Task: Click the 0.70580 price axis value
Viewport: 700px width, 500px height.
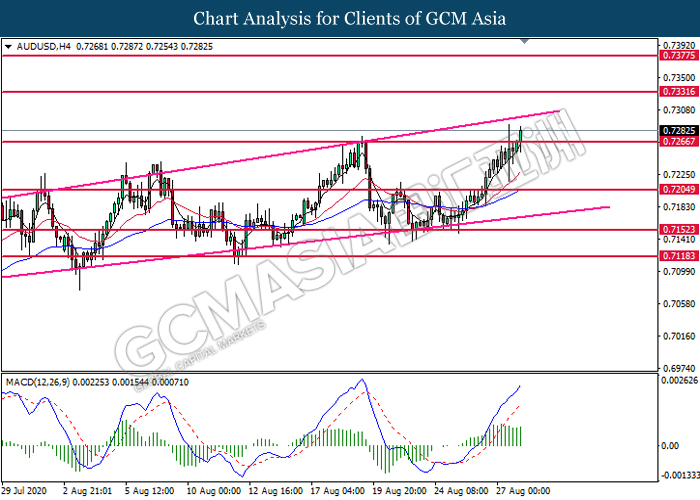Action: tap(679, 304)
